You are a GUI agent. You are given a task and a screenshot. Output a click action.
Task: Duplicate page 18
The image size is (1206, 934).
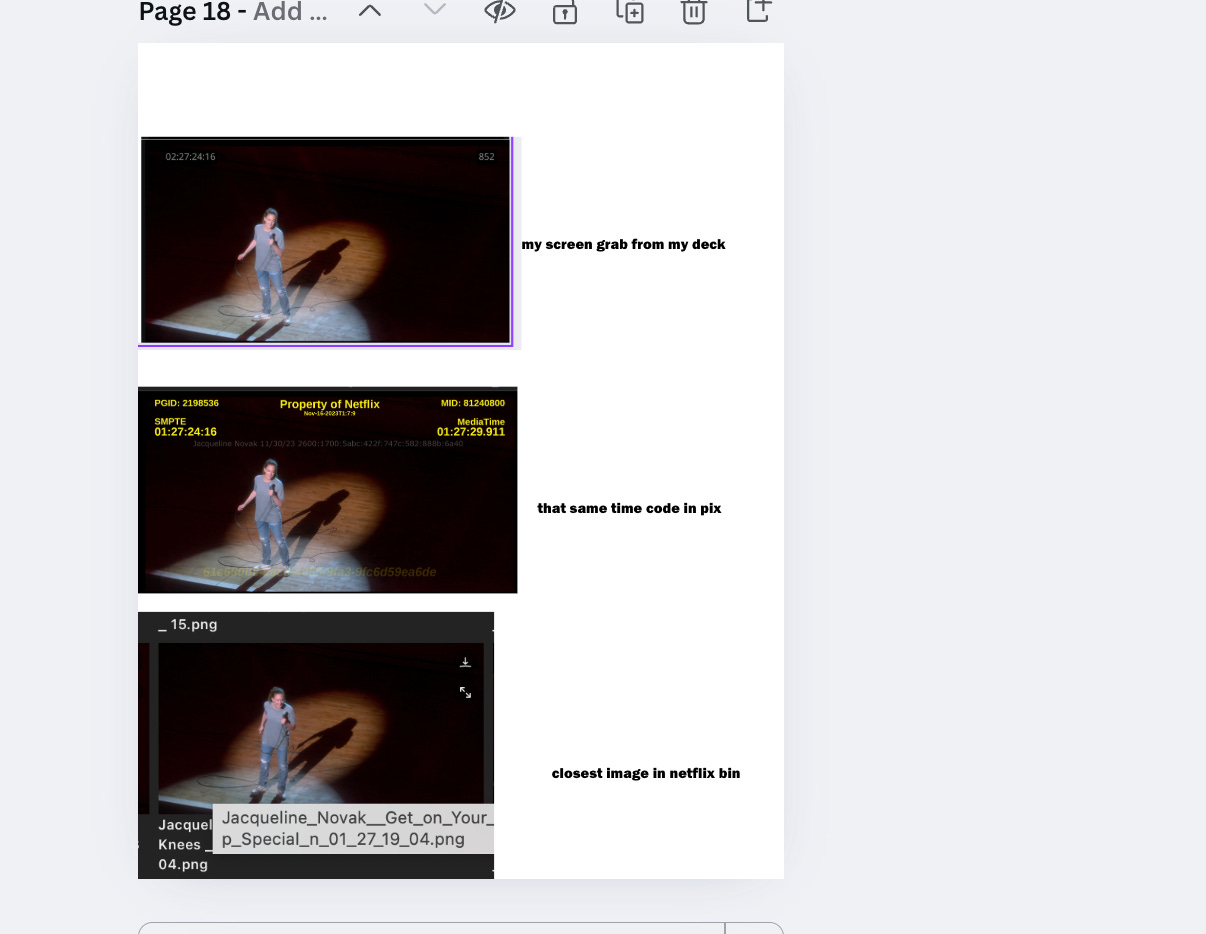pos(630,11)
